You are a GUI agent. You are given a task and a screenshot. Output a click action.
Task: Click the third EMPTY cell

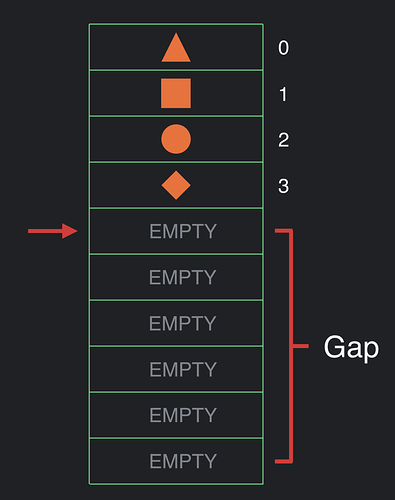176,323
